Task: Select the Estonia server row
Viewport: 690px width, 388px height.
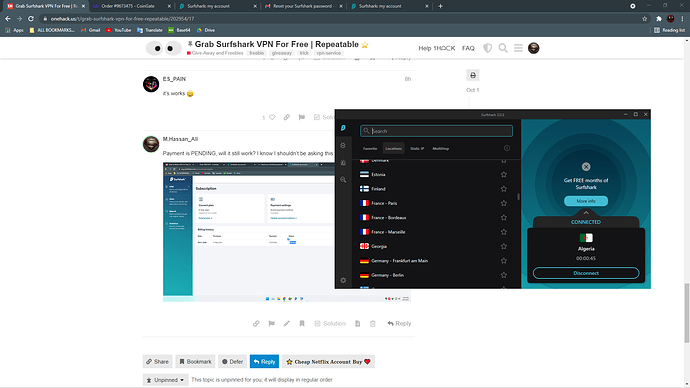Action: [433, 175]
